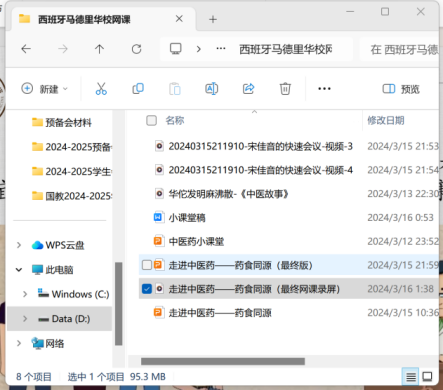The height and width of the screenshot is (390, 443).
Task: Click the Paste clipboard icon
Action: tap(175, 89)
